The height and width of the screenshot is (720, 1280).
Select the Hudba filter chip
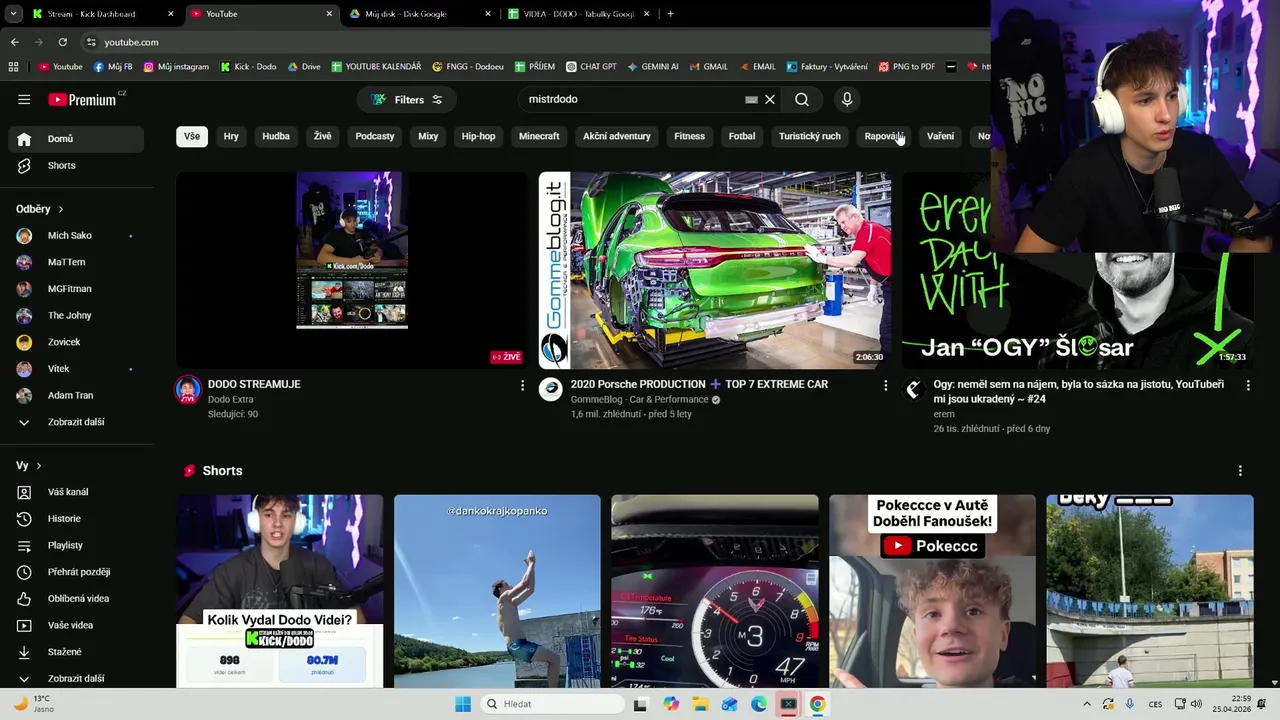tap(276, 136)
